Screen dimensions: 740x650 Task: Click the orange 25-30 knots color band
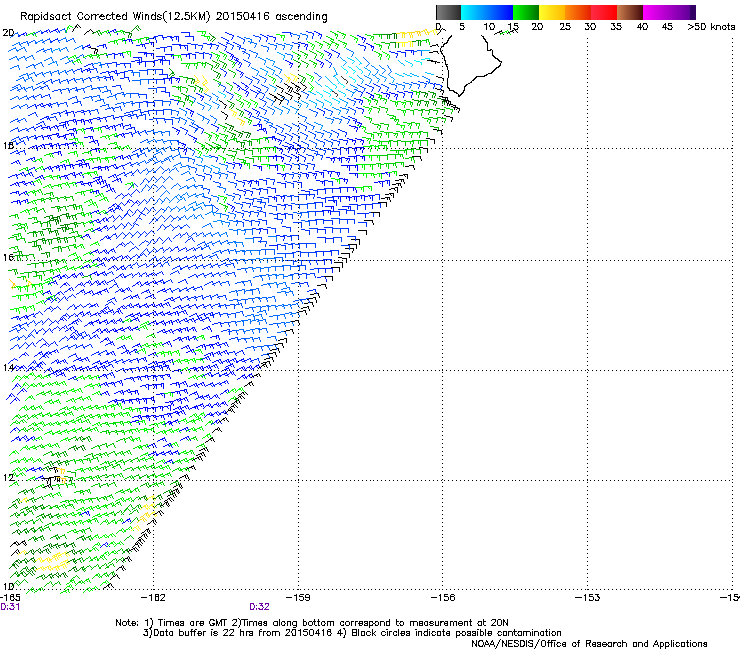[x=578, y=12]
